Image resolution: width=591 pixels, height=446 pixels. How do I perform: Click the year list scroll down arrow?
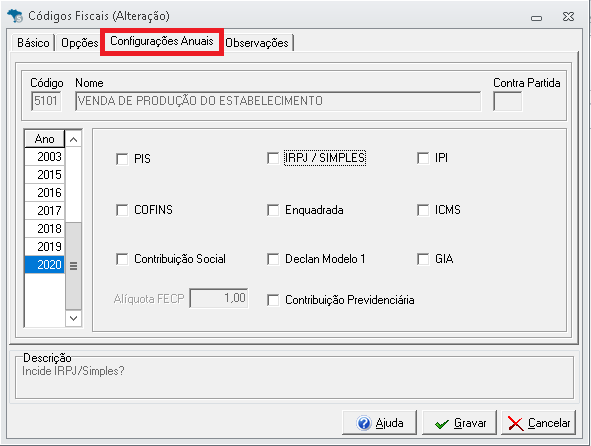tap(73, 318)
